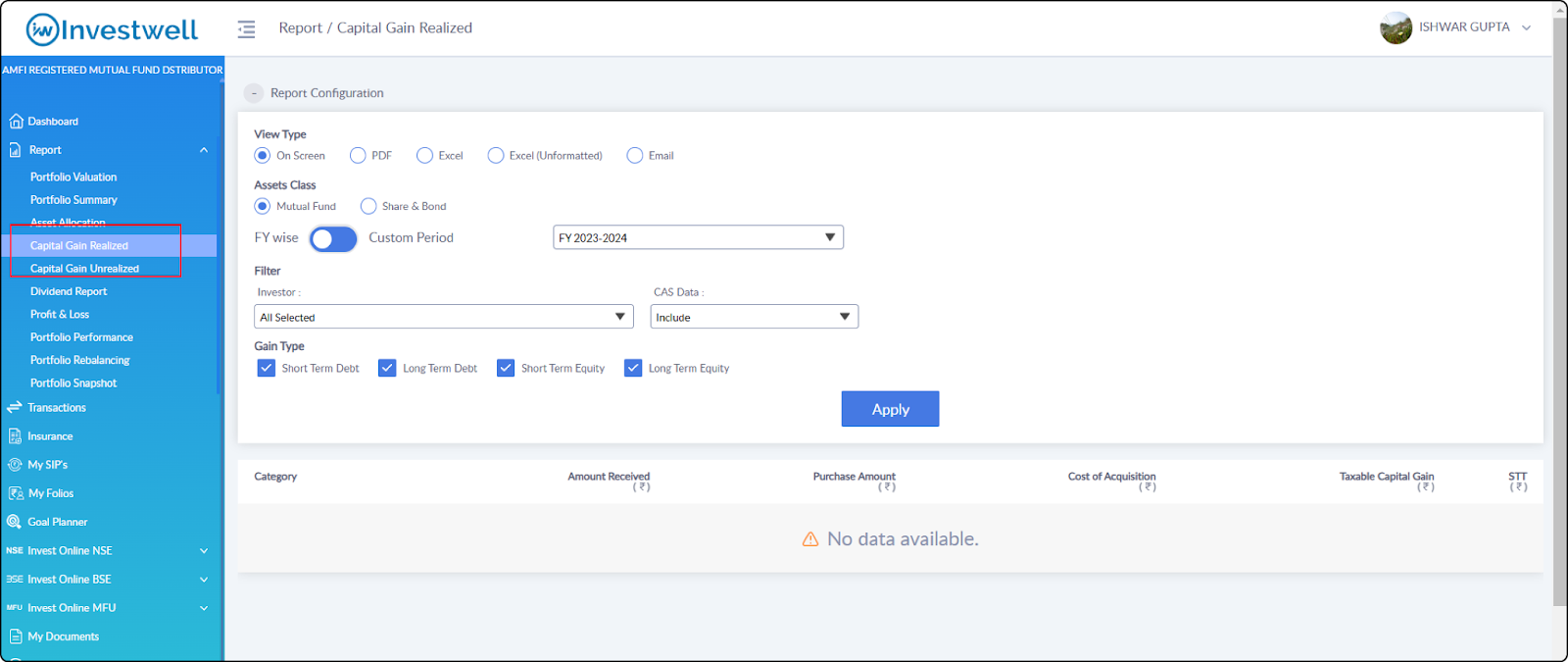The image size is (1568, 662).
Task: Open Portfolio Rebalancing report
Action: (79, 360)
